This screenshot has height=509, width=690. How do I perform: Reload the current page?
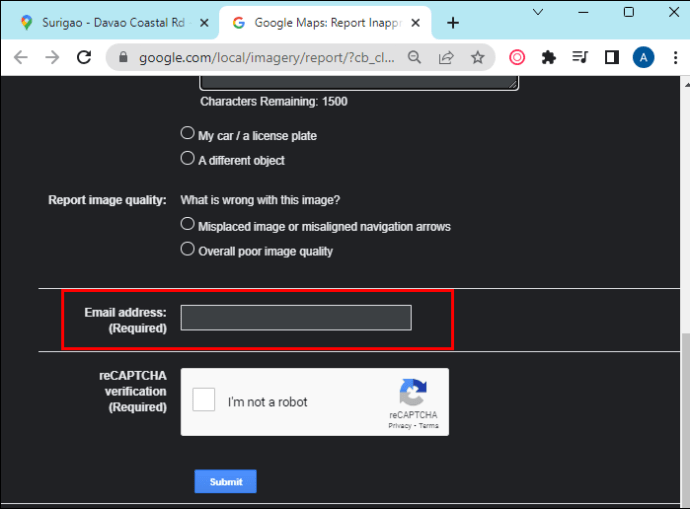coord(84,57)
